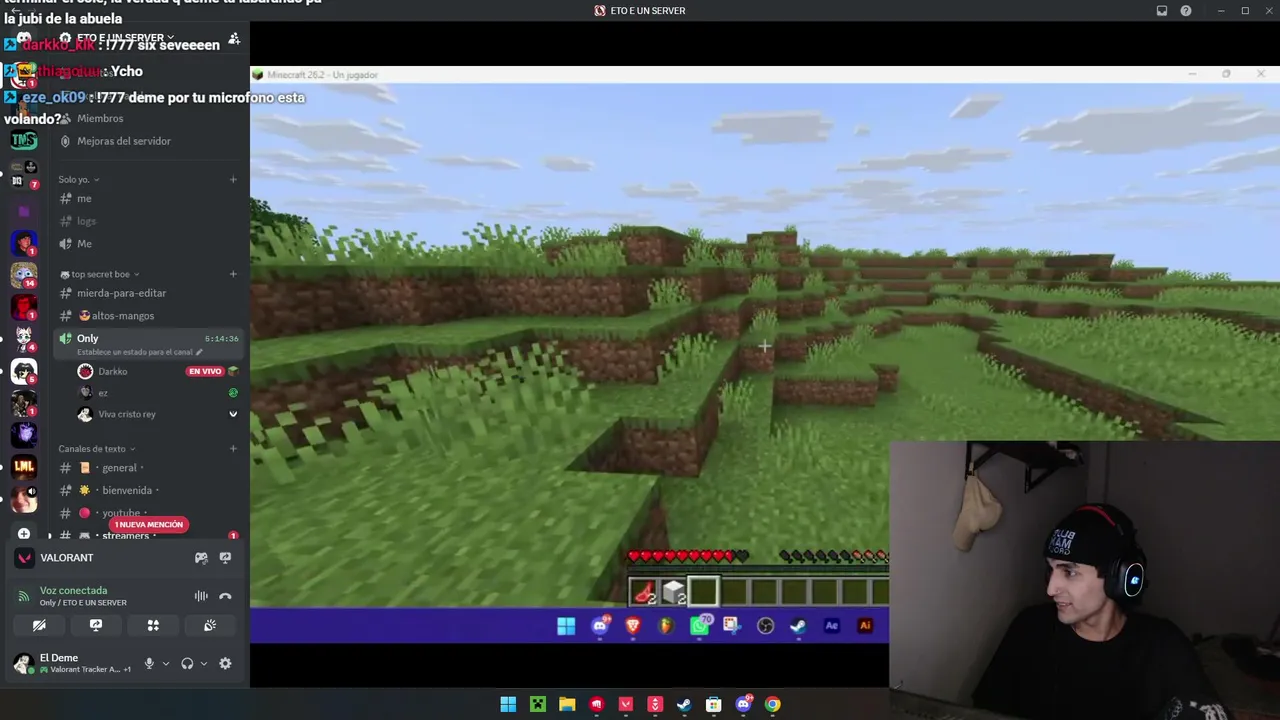Viewport: 1280px width, 720px height.
Task: Open FL Studio in the streamed taskbar
Action: click(x=666, y=626)
